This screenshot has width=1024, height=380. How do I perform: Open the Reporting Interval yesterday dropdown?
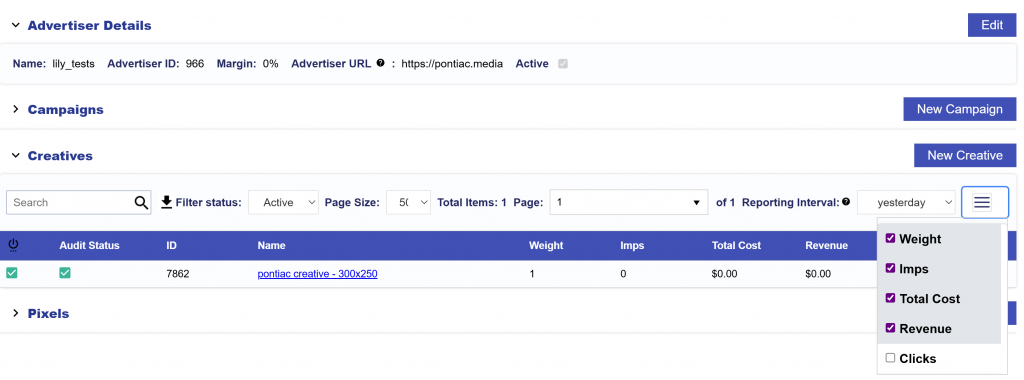click(x=906, y=202)
